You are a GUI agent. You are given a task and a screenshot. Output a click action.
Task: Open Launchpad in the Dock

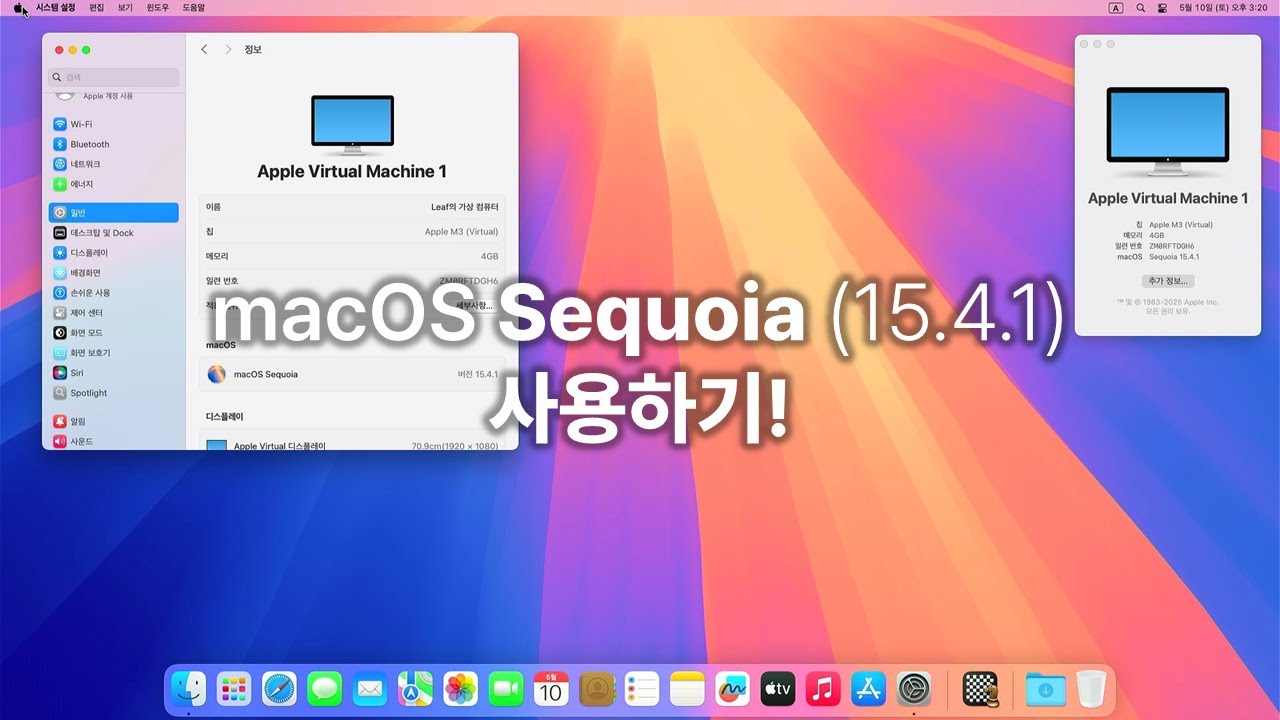pos(234,689)
